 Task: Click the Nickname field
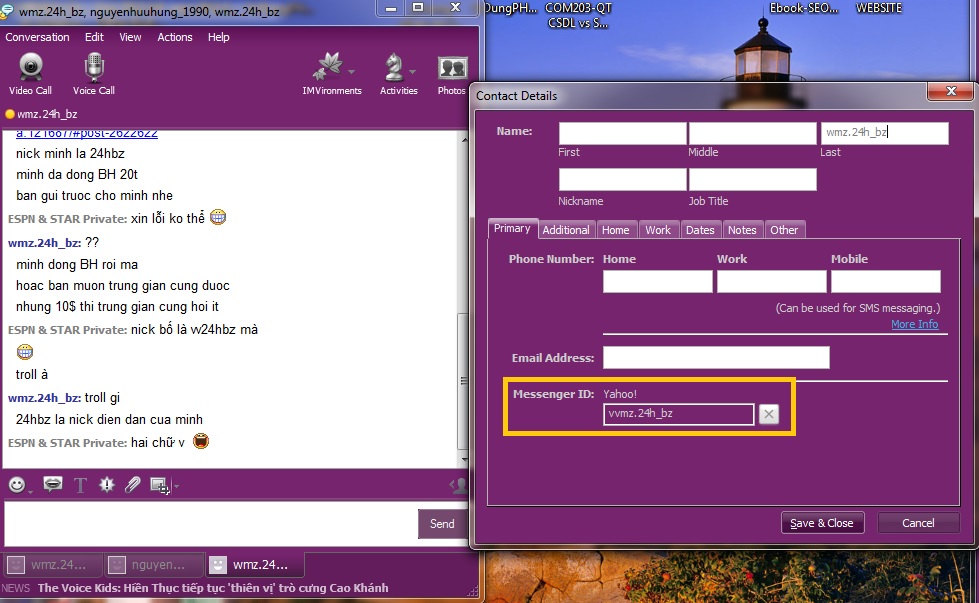(x=622, y=180)
